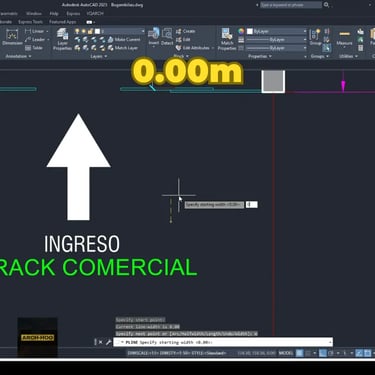Focus the keyword or phrase search box
The image size is (375, 375).
tap(291, 5)
